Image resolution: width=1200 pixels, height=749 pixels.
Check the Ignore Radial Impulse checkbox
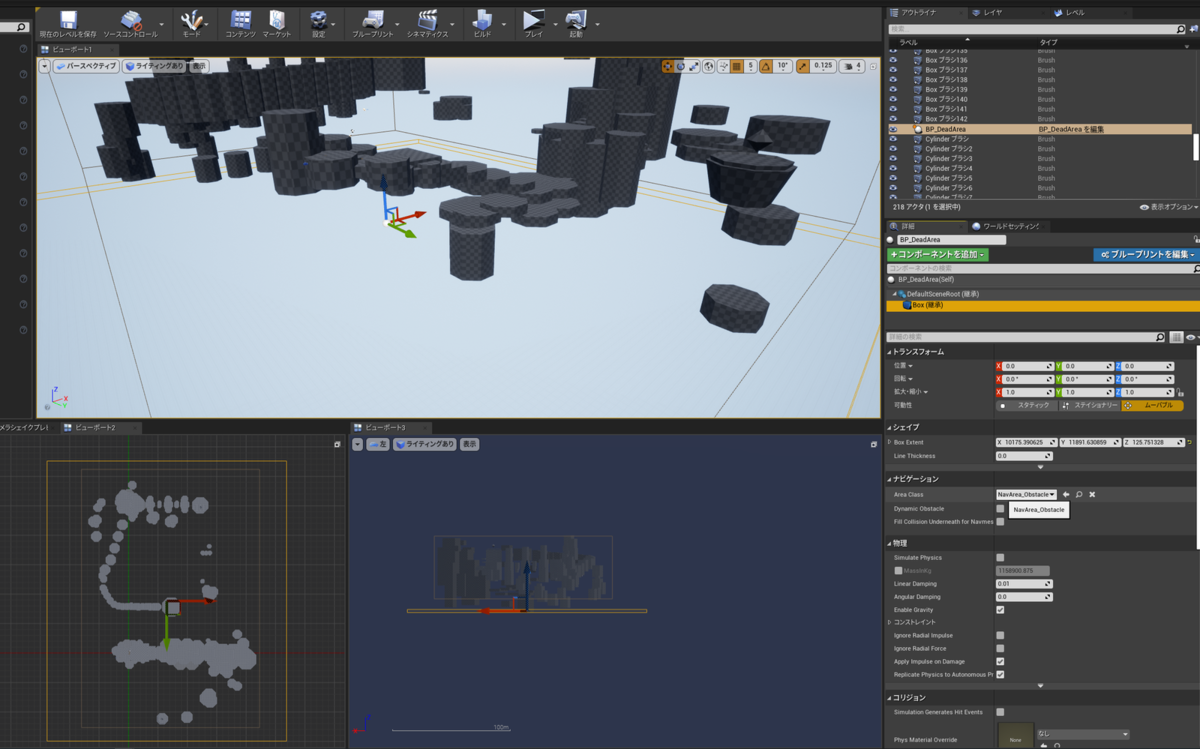pos(1000,635)
